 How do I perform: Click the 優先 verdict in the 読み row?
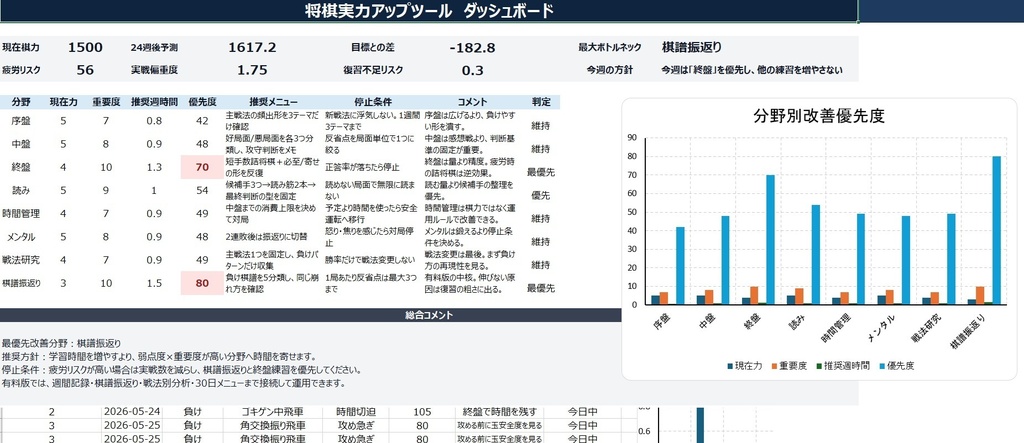pyautogui.click(x=541, y=195)
